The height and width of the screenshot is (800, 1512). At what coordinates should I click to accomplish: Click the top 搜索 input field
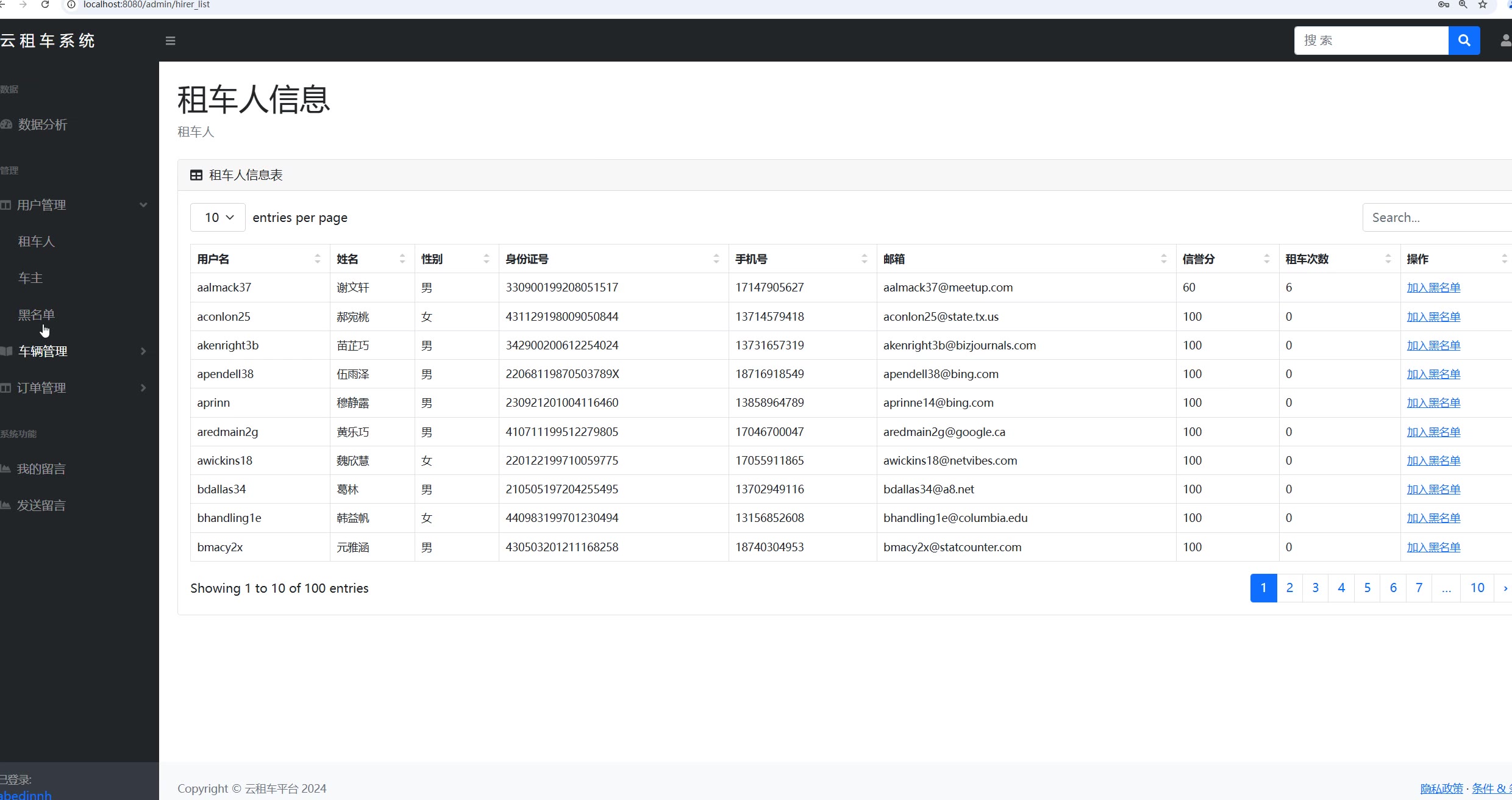1371,40
